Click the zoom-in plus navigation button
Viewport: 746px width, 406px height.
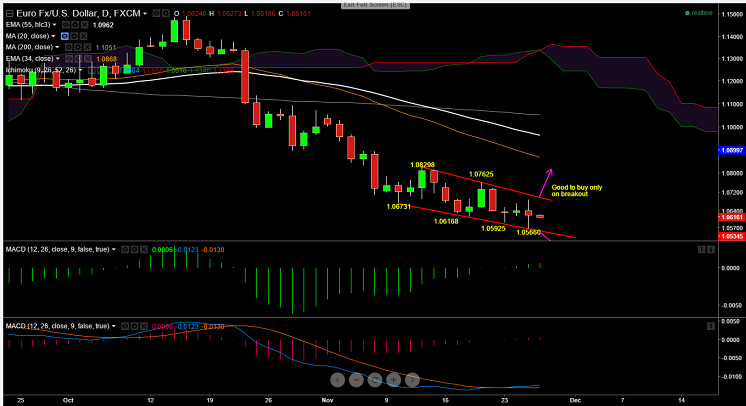click(393, 379)
